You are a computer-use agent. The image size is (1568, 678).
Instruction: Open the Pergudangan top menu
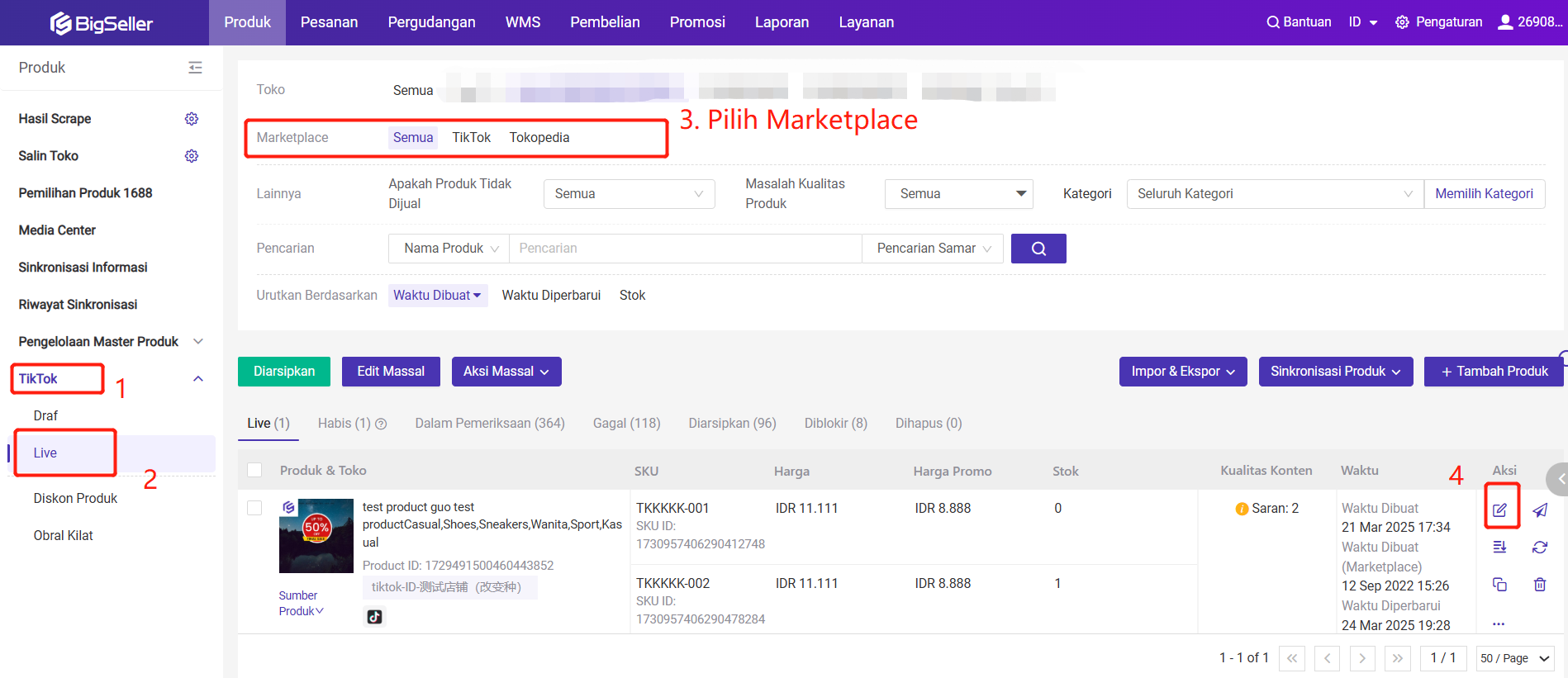point(432,22)
